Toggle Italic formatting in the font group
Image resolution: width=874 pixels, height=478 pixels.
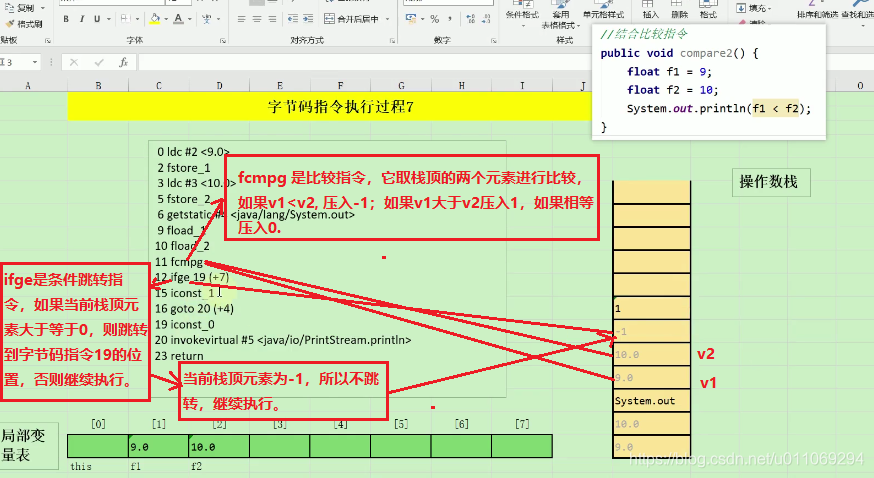pos(81,19)
